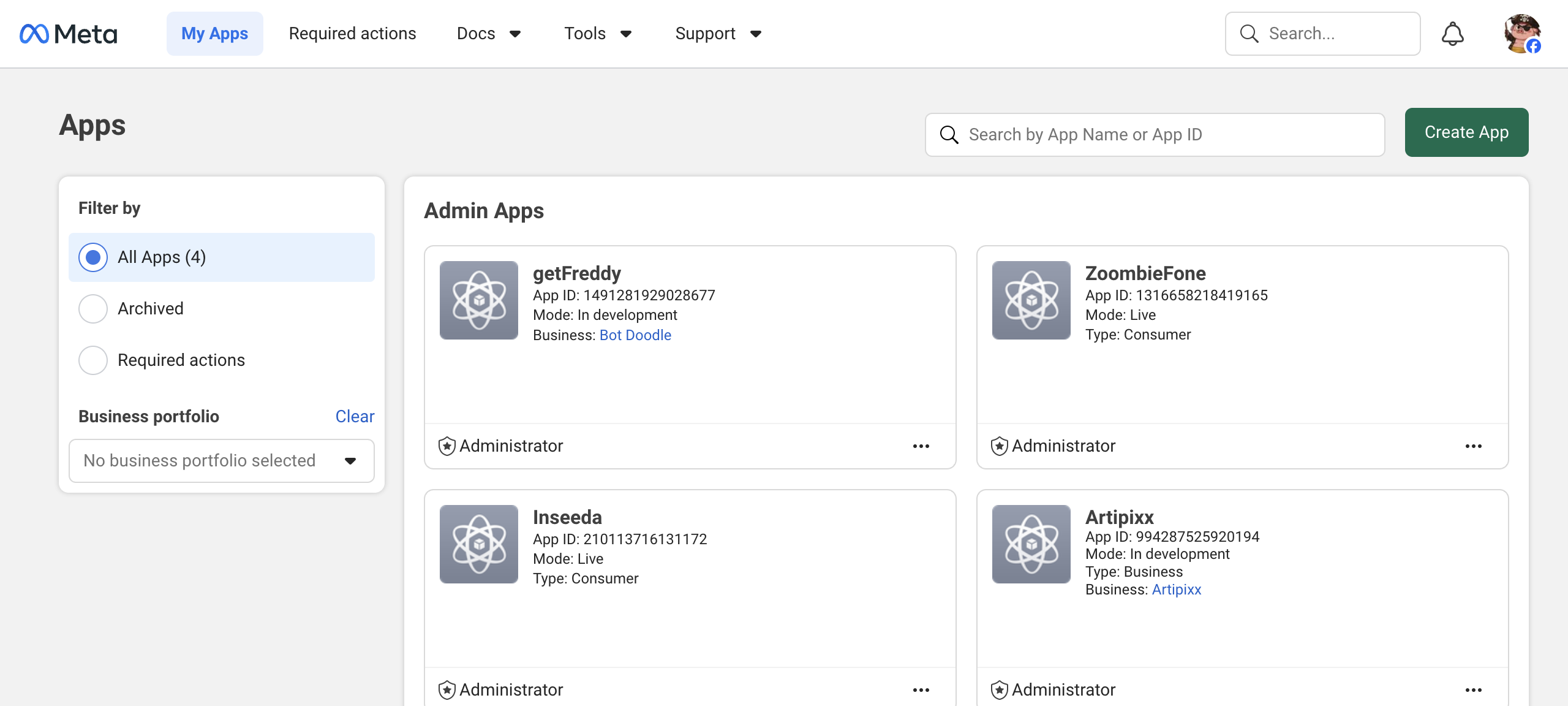Click the getFreddy app icon
The width and height of the screenshot is (1568, 706).
point(479,300)
